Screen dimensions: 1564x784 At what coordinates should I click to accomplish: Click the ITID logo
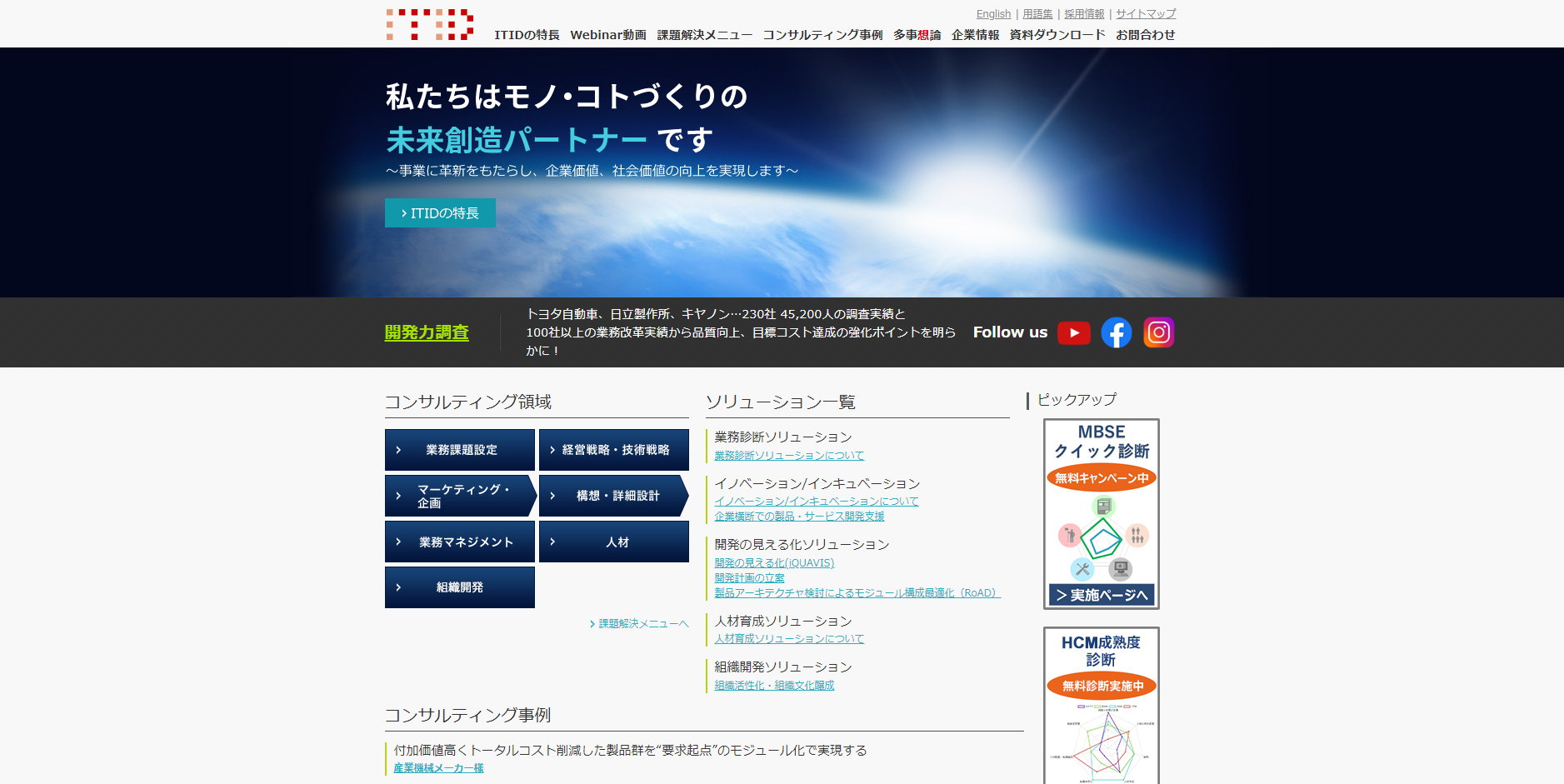click(x=430, y=25)
